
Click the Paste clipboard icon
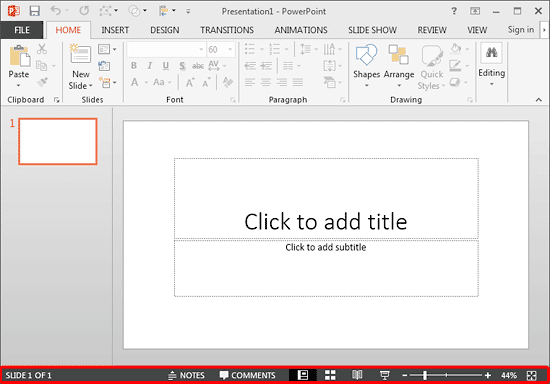[19, 56]
